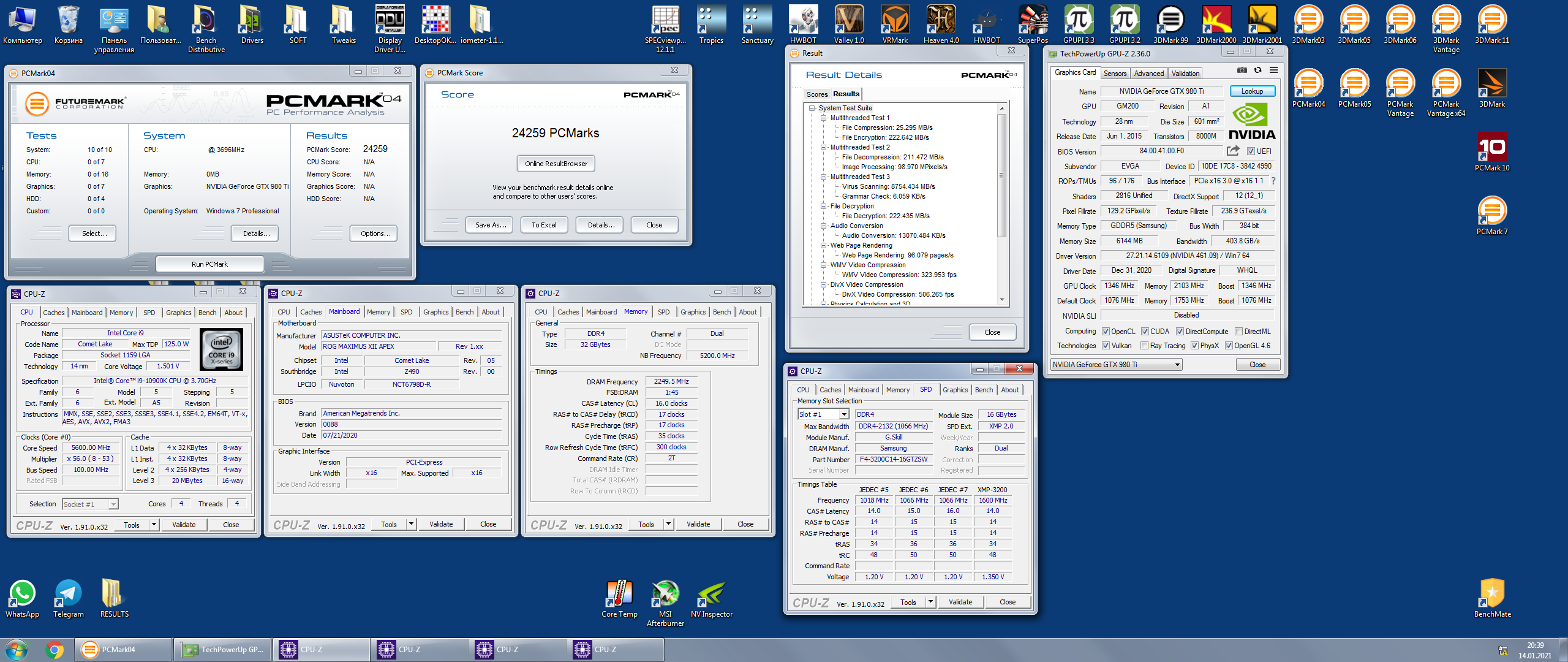Collapse the System Test Suite tree node
Screen dimensions: 1568x662
812,108
